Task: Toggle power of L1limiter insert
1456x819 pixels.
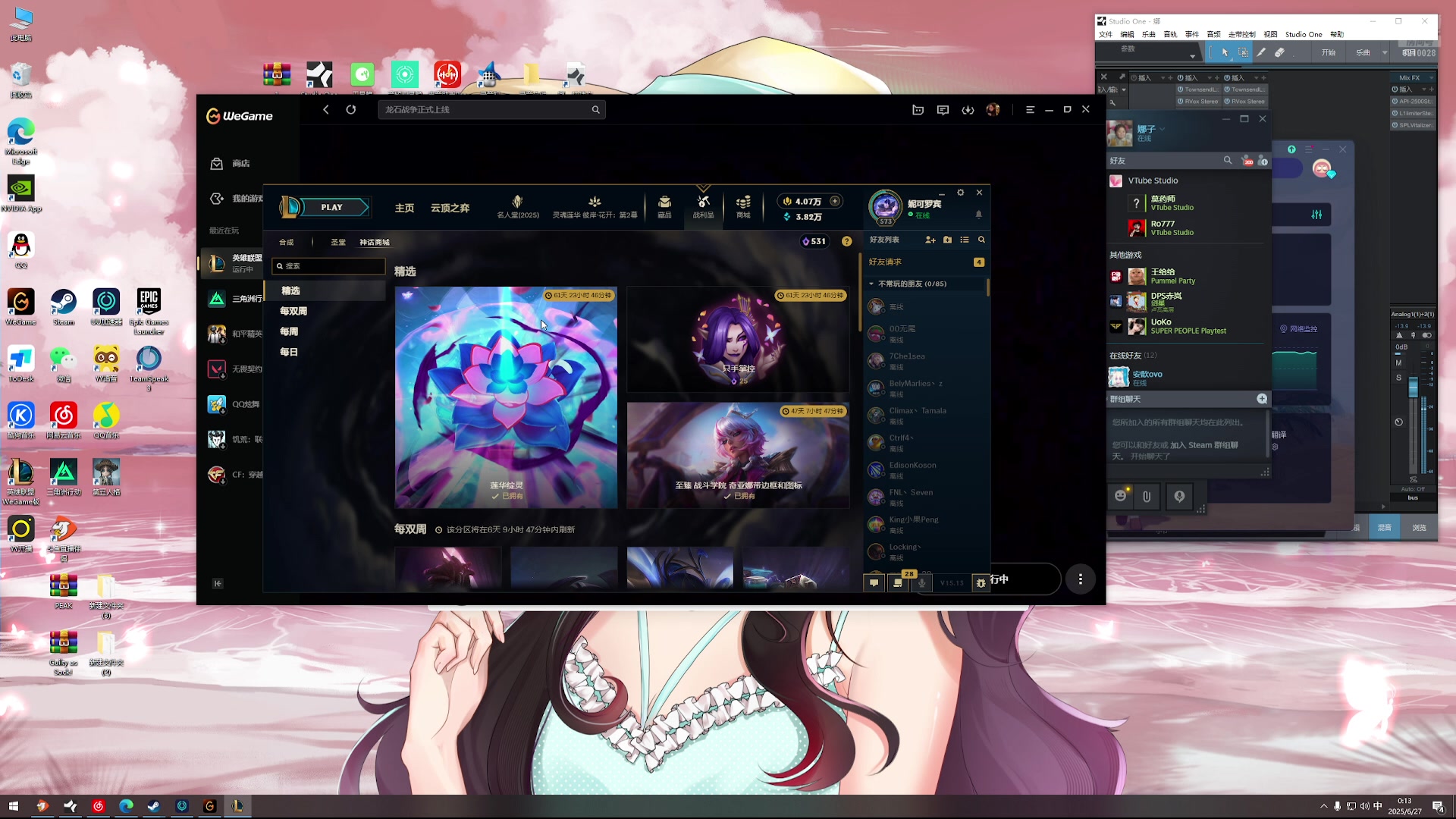Action: 1395,114
